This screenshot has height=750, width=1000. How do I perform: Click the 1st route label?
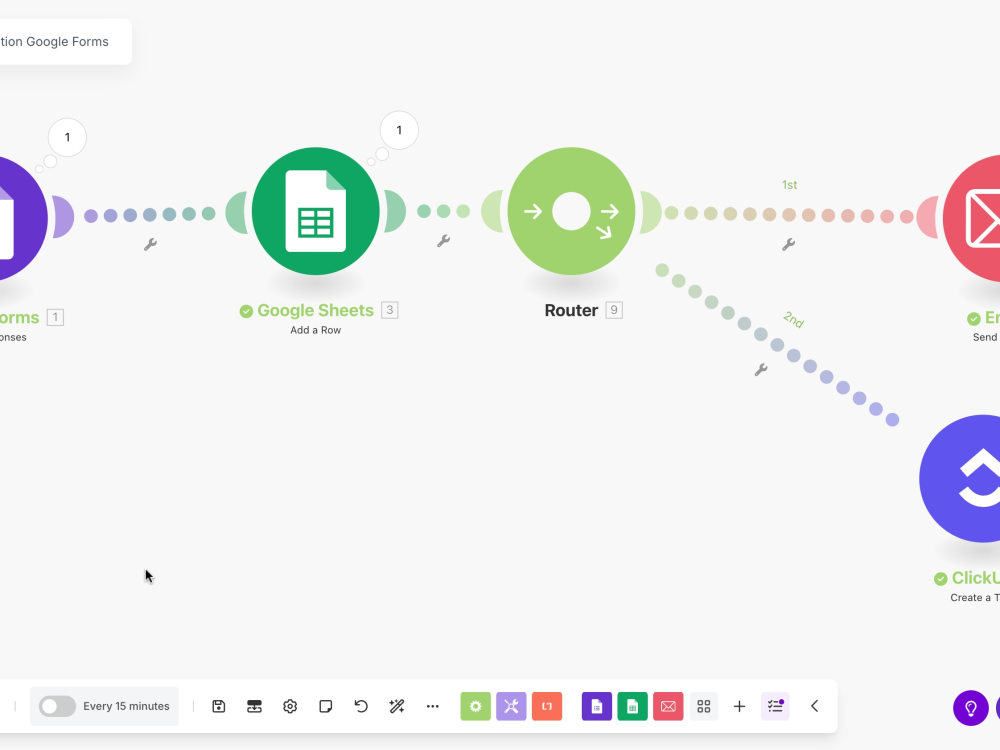(790, 185)
